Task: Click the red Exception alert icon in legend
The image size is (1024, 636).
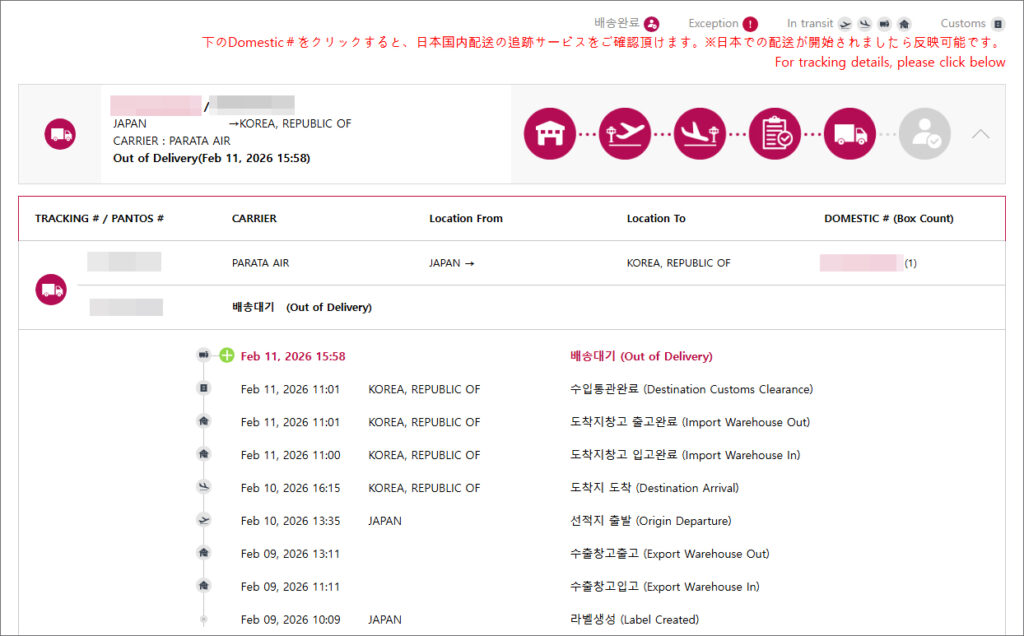Action: (x=750, y=24)
